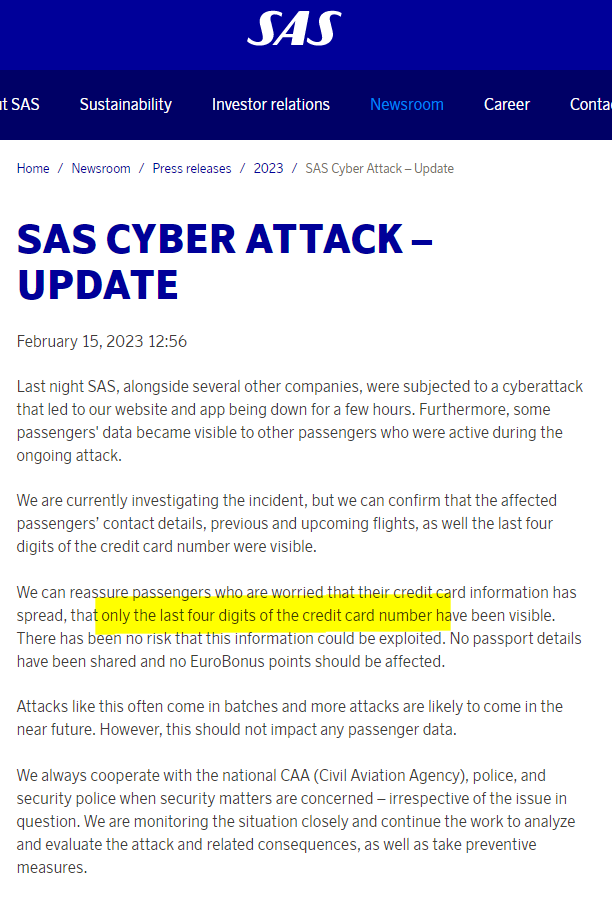The width and height of the screenshot is (612, 902).
Task: Click the February 15, 2023 12:56 date
Action: tap(102, 342)
